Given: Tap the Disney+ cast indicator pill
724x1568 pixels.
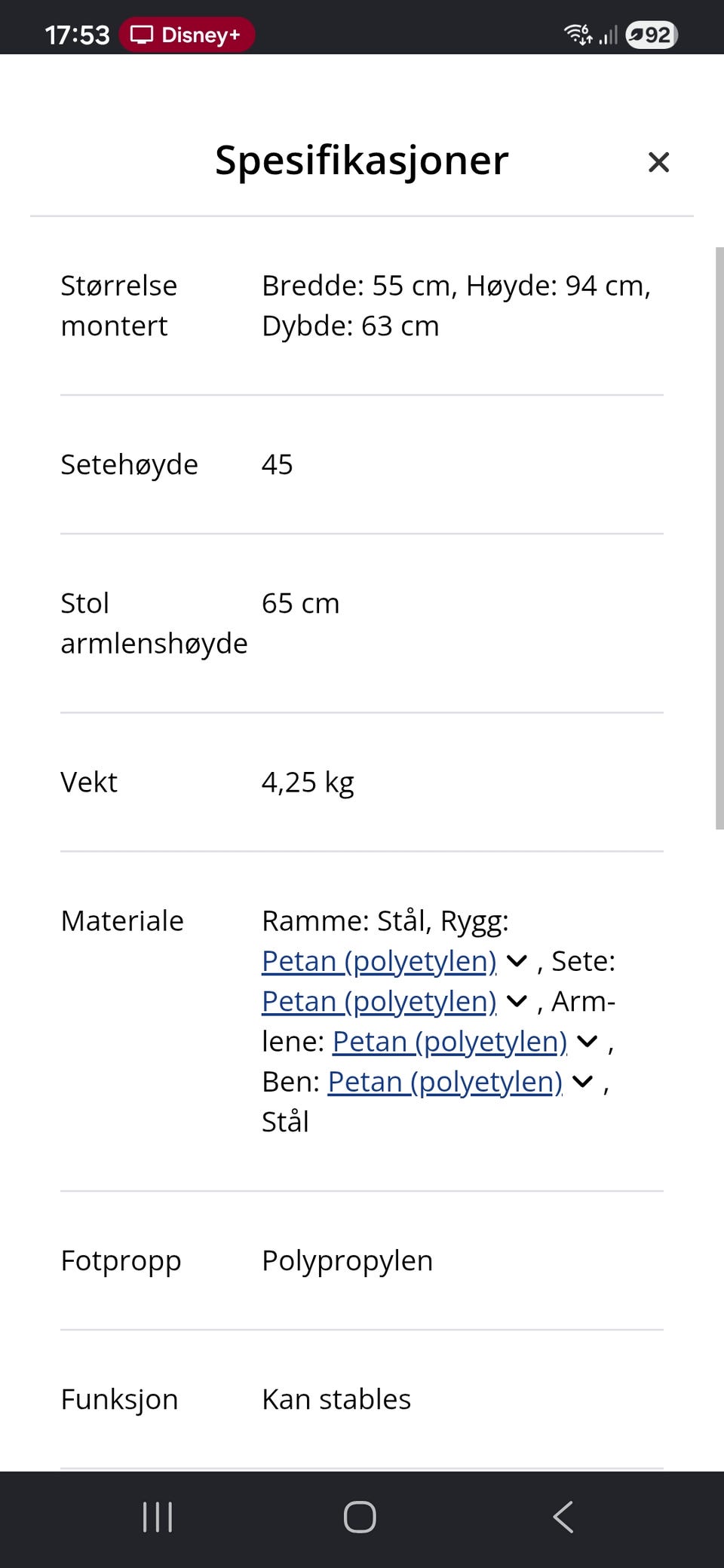Looking at the screenshot, I should tap(186, 35).
